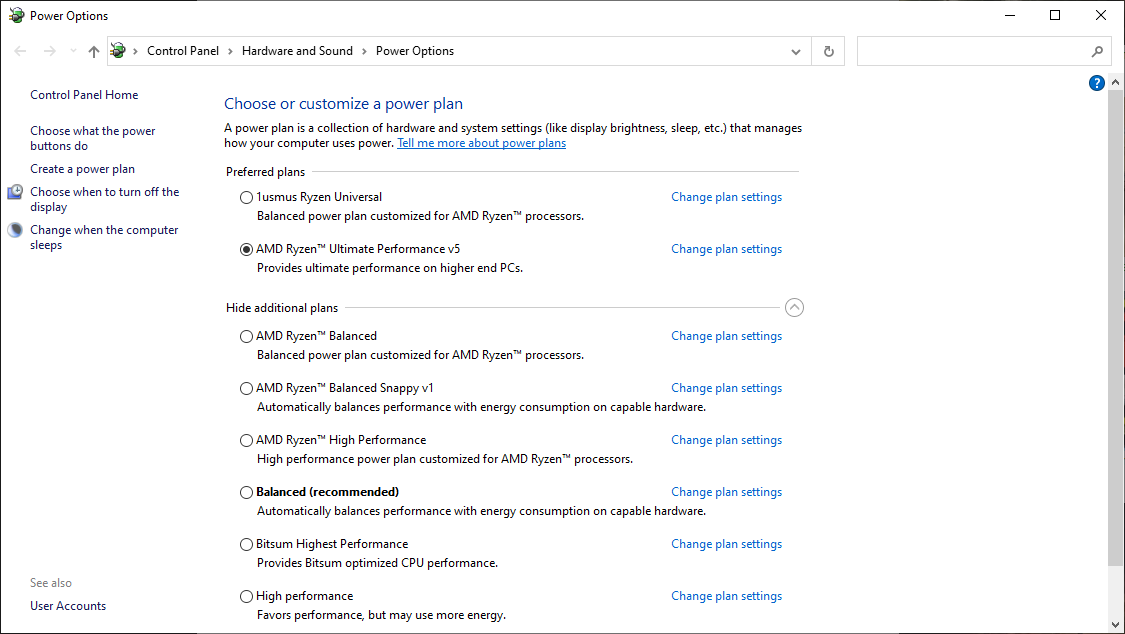Open recent locations dropdown arrow
The height and width of the screenshot is (634, 1125).
click(x=73, y=51)
